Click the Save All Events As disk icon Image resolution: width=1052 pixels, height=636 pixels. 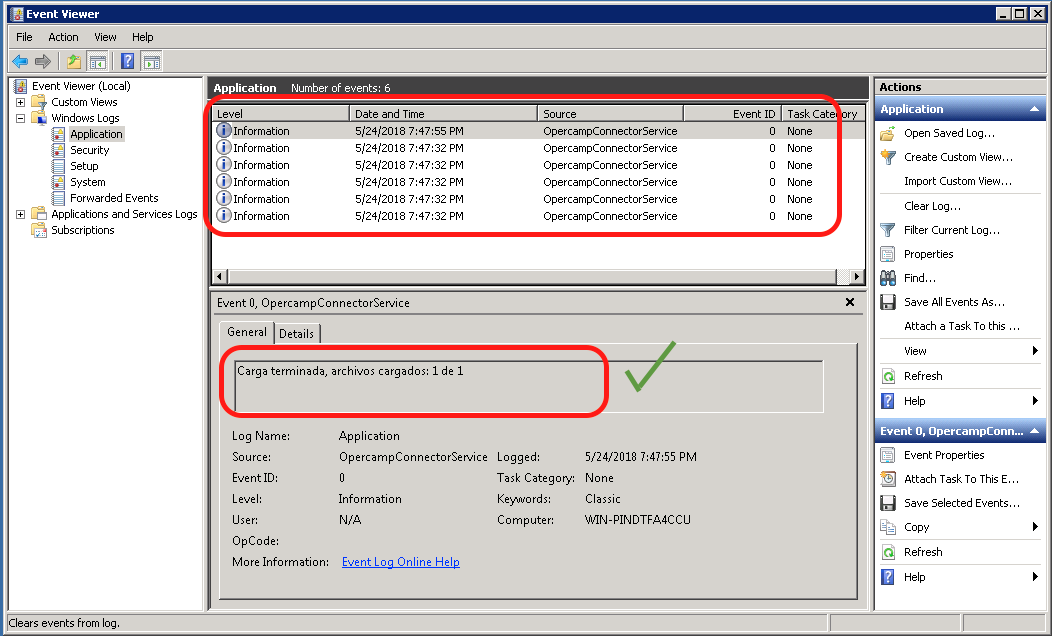click(887, 302)
